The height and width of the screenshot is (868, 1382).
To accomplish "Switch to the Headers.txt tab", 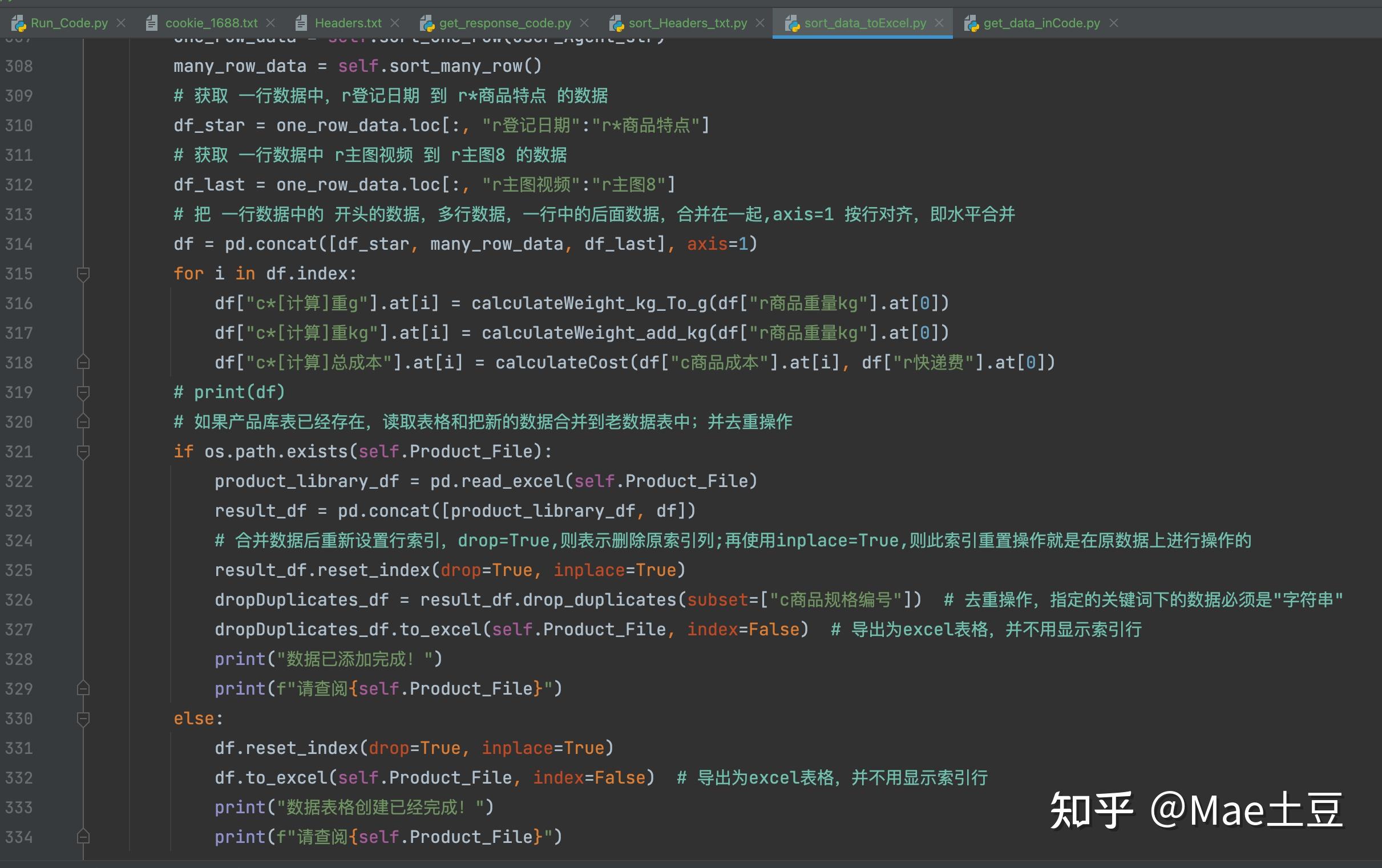I will [x=348, y=23].
